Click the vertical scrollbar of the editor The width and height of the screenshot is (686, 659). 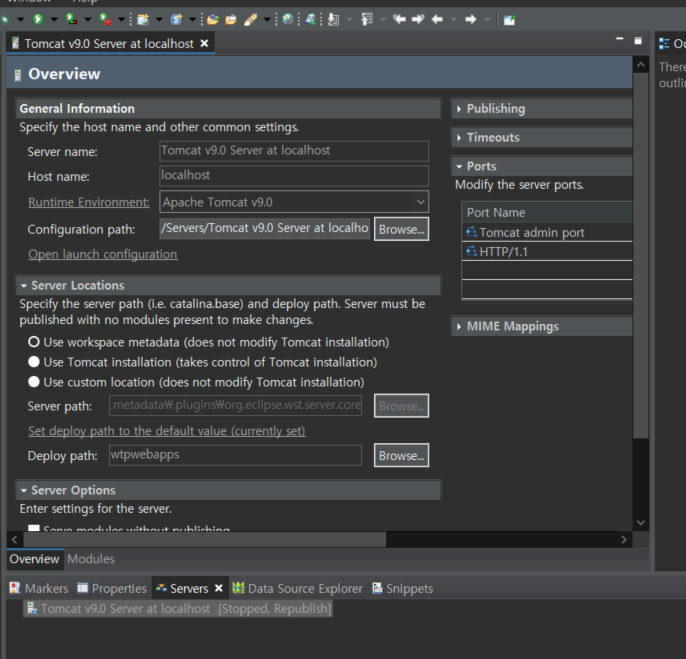[641, 256]
